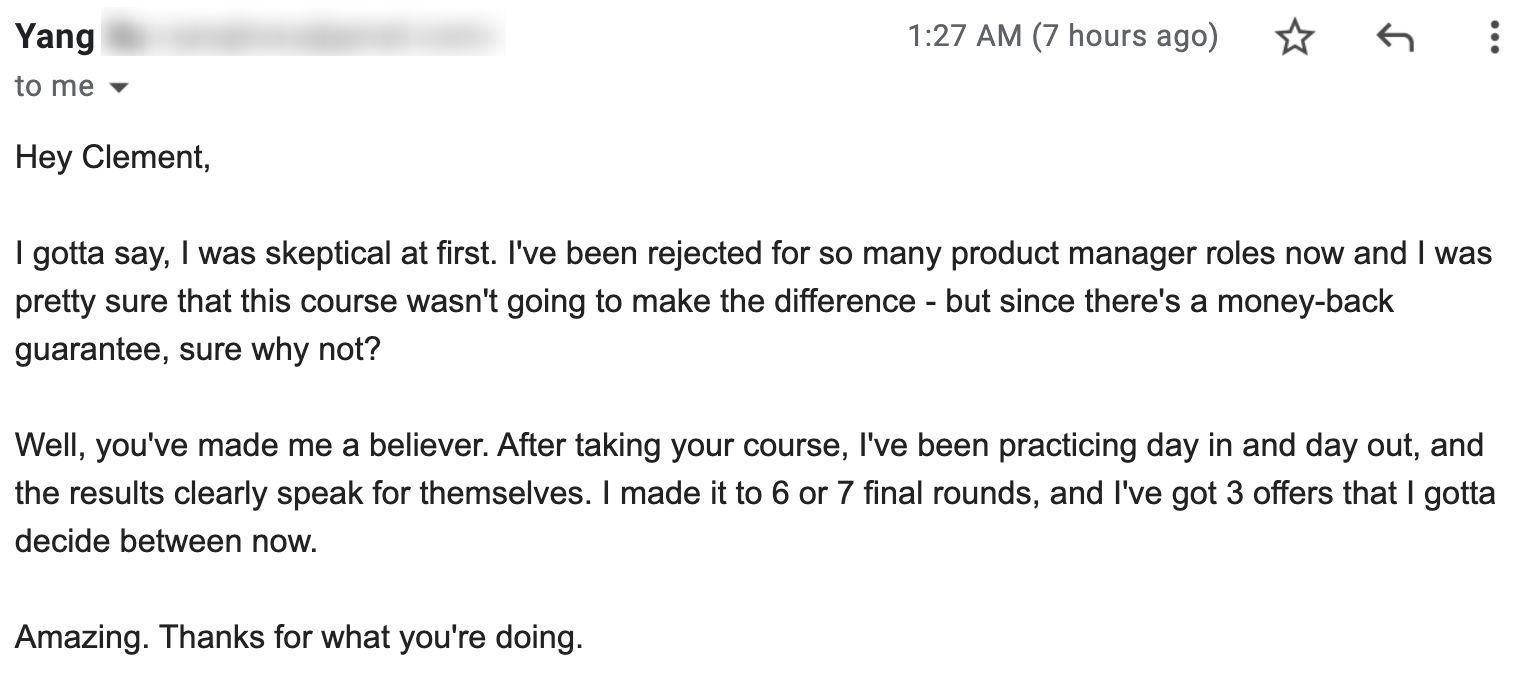This screenshot has height=674, width=1520.
Task: Open the three-dot More options menu
Action: 1494,38
